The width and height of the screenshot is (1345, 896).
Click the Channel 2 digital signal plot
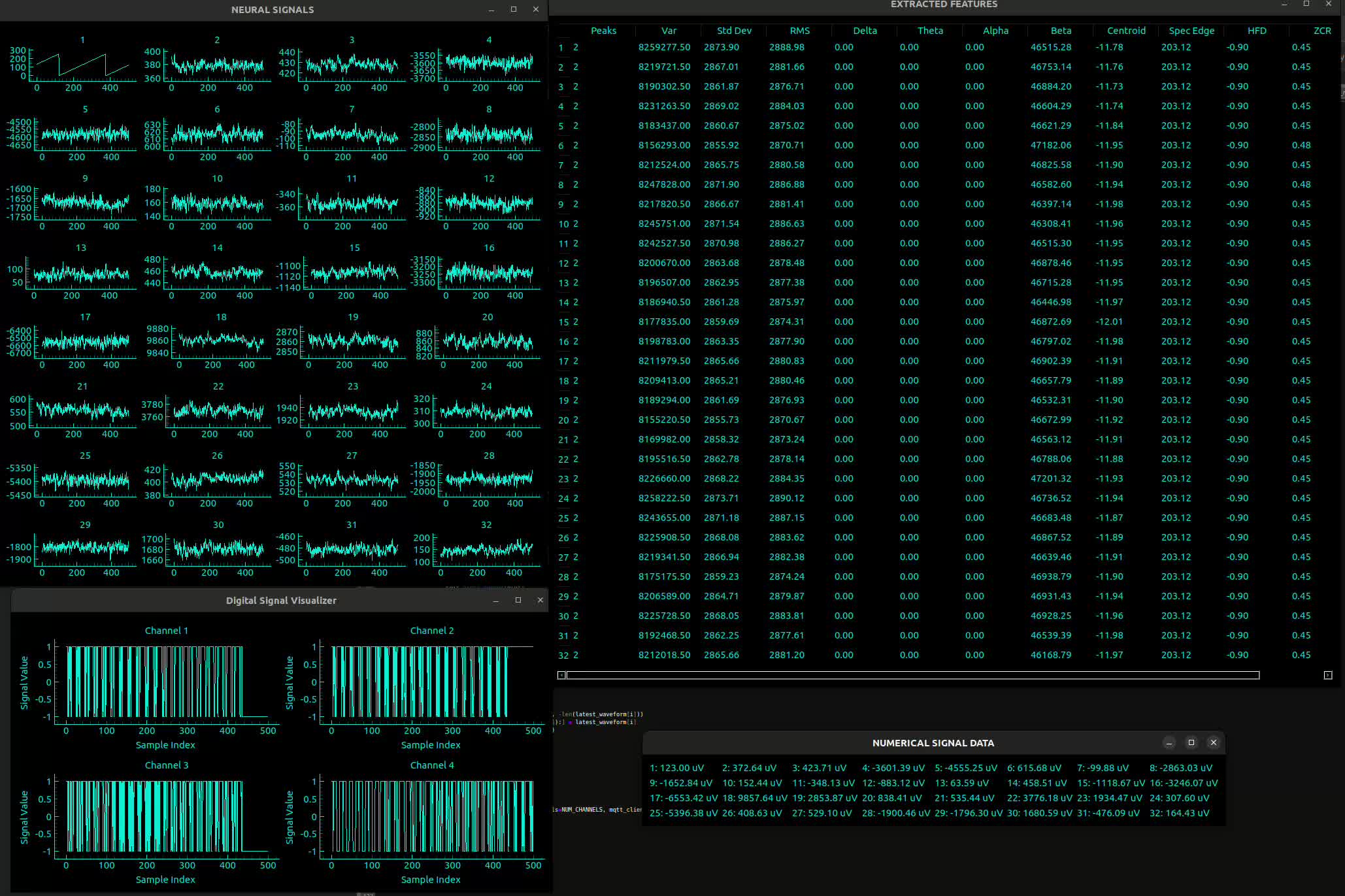[x=432, y=682]
